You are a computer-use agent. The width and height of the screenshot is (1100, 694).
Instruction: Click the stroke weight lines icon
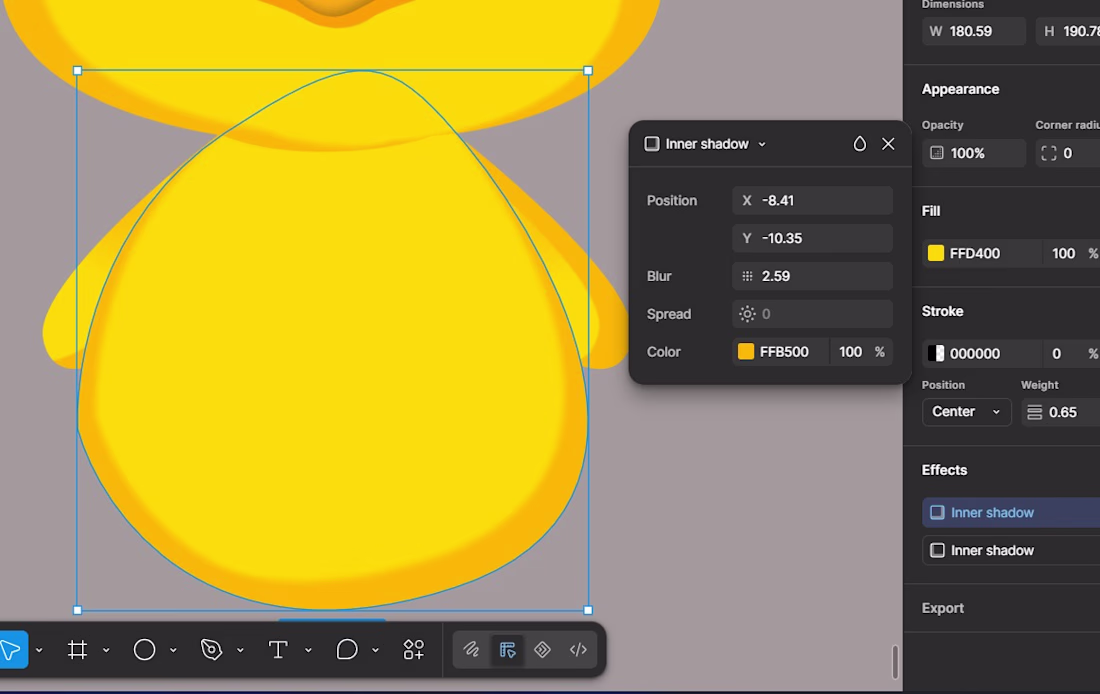pos(1035,412)
